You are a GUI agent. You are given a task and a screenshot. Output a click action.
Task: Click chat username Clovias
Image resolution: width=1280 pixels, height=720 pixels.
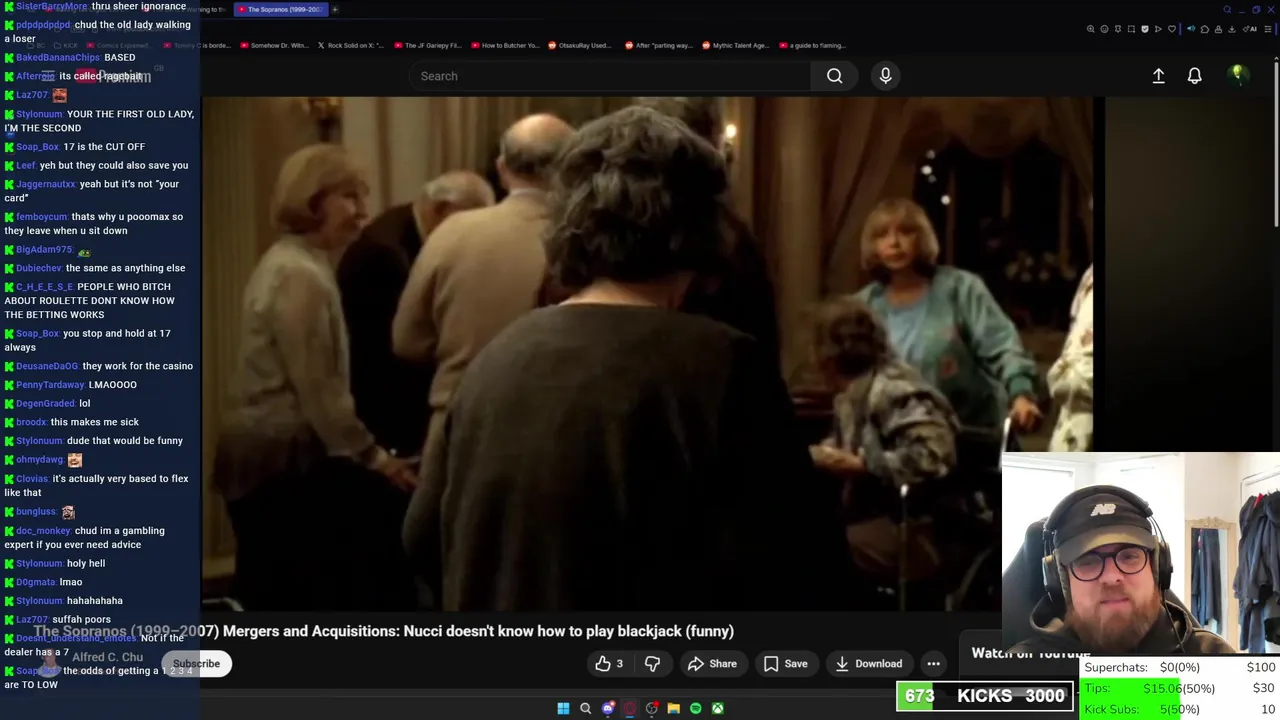pyautogui.click(x=32, y=479)
